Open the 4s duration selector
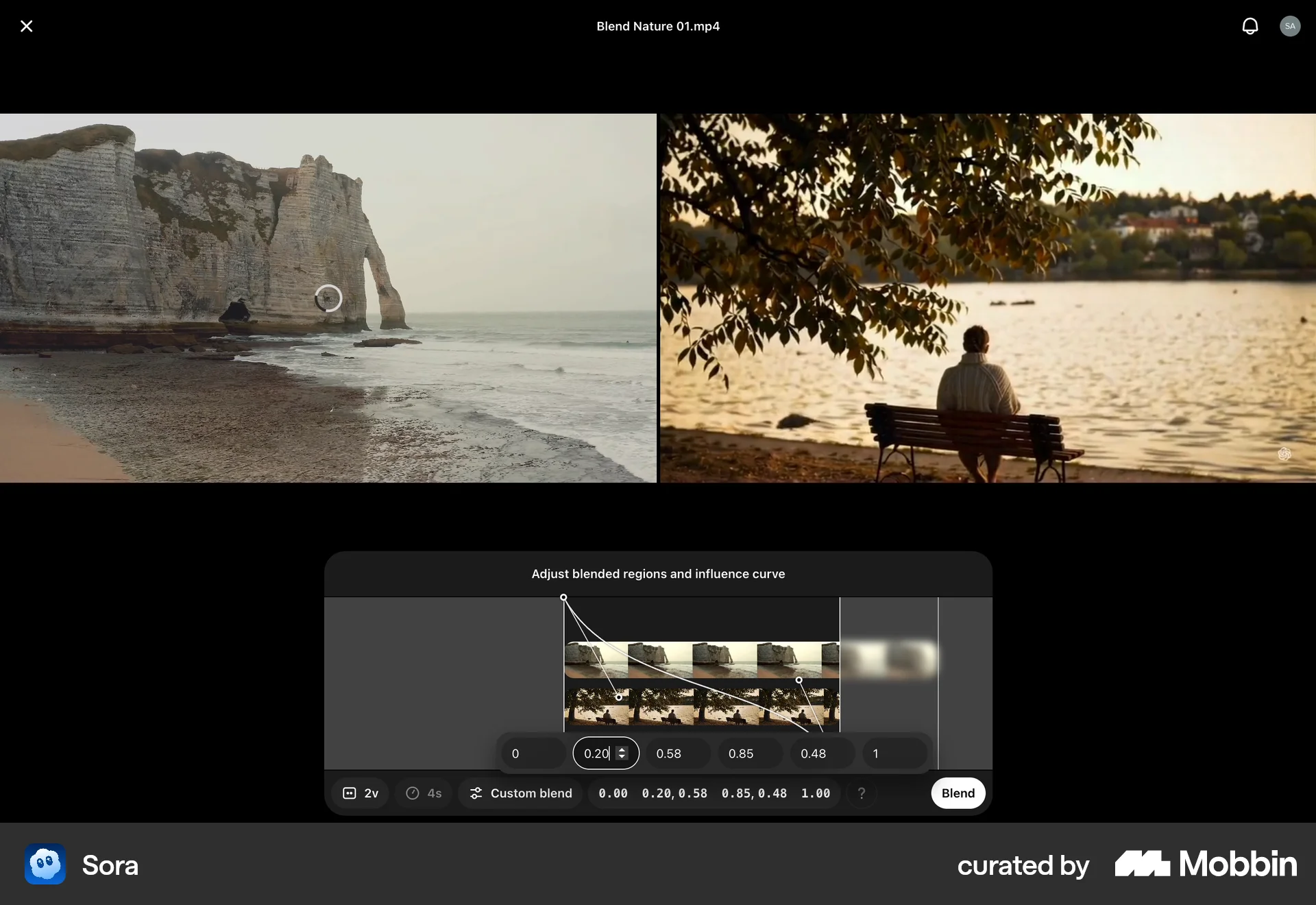Screen dimensions: 1316x905 click(424, 793)
